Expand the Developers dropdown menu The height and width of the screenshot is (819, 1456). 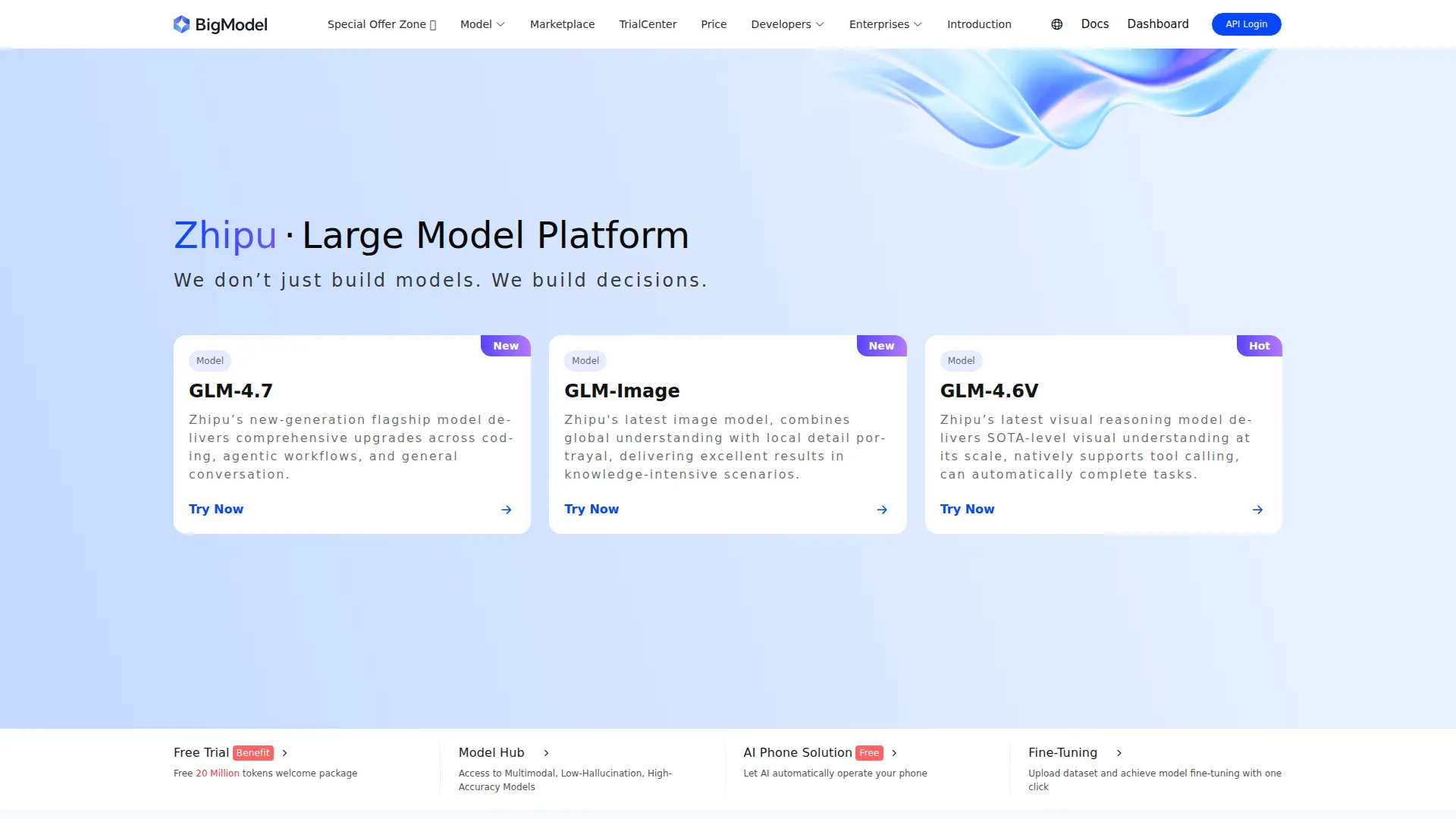[x=787, y=24]
